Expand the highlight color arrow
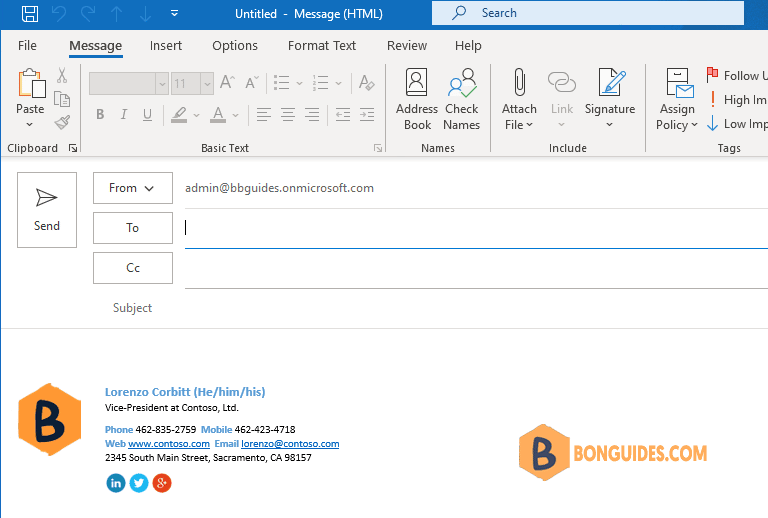The image size is (768, 518). [x=196, y=116]
